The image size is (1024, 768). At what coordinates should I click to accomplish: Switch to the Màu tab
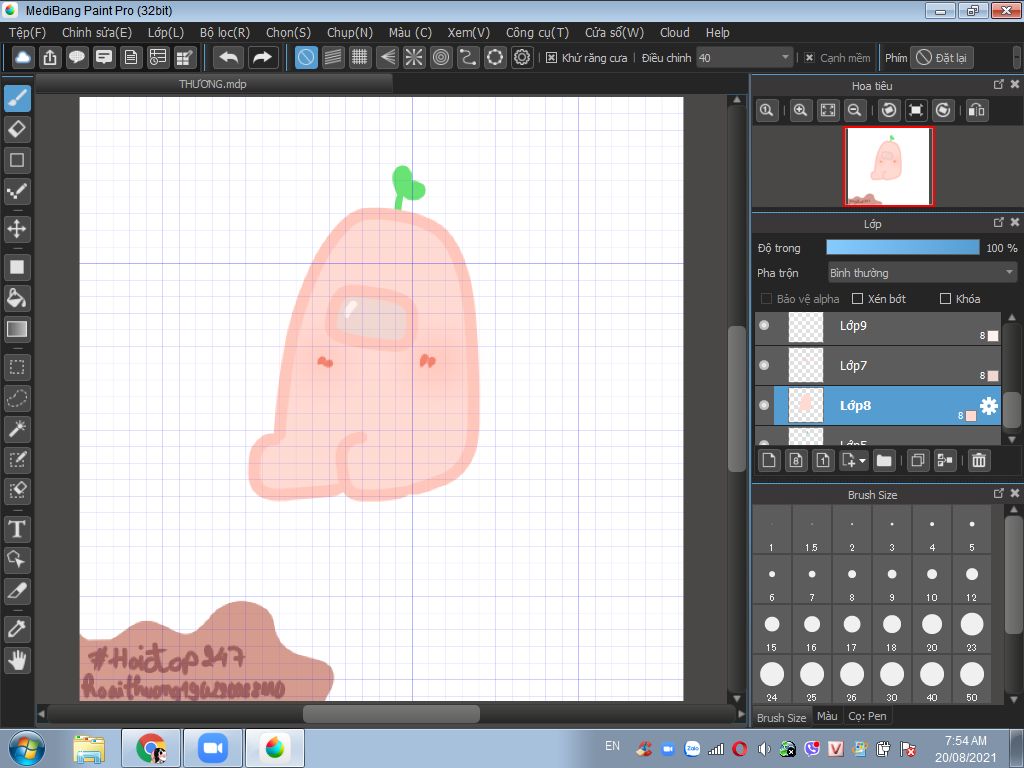[826, 717]
